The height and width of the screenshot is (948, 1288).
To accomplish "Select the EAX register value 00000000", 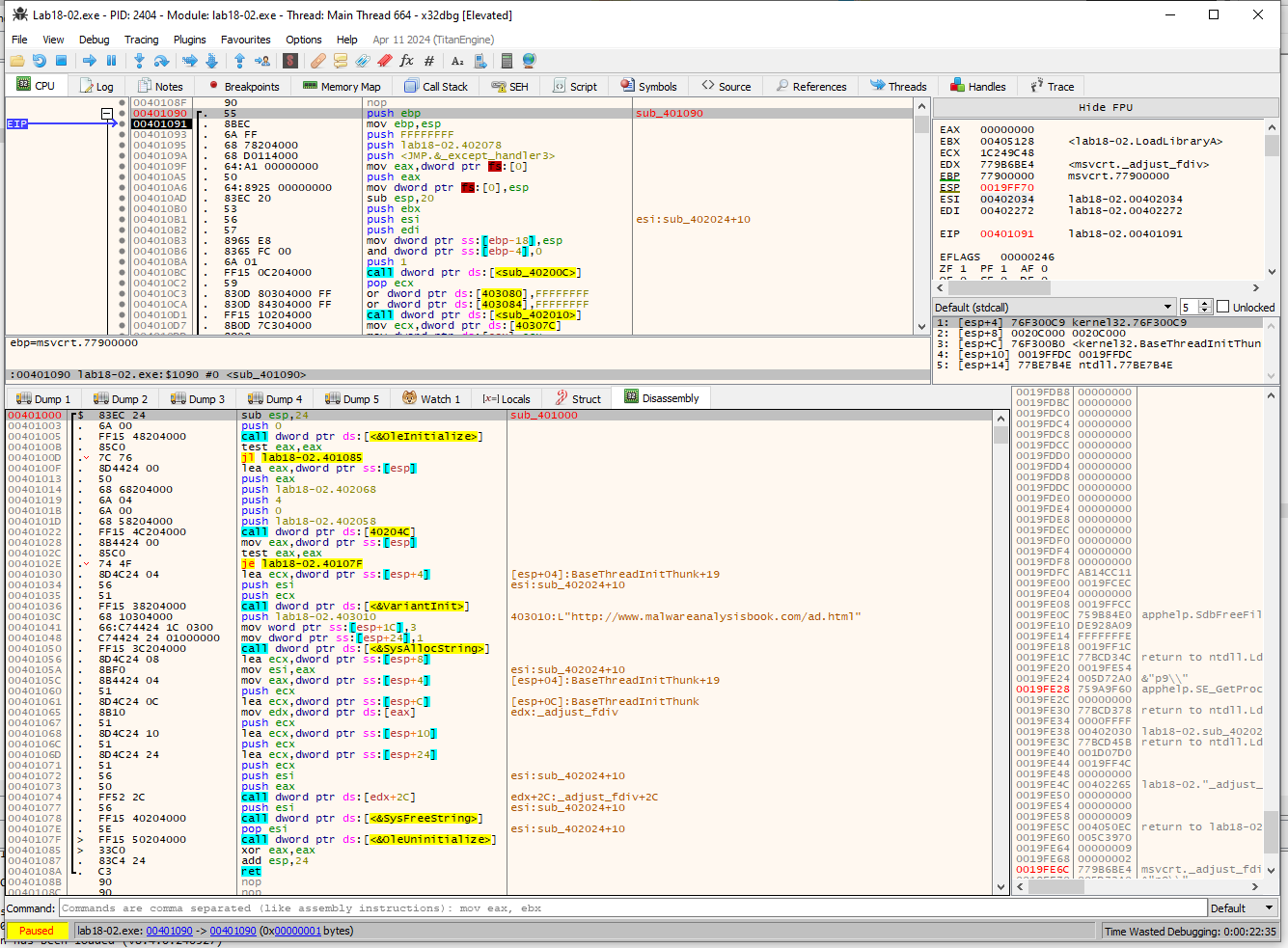I will 1006,129.
